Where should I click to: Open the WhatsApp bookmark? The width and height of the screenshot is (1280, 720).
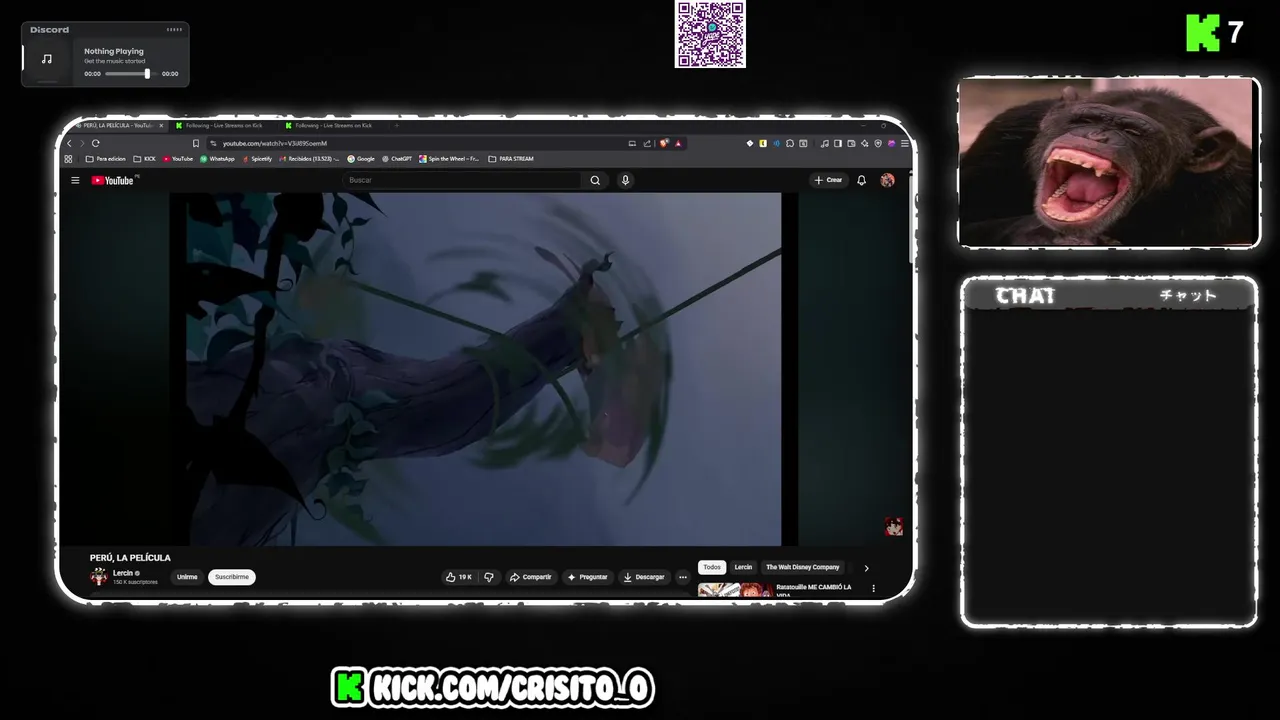click(218, 158)
